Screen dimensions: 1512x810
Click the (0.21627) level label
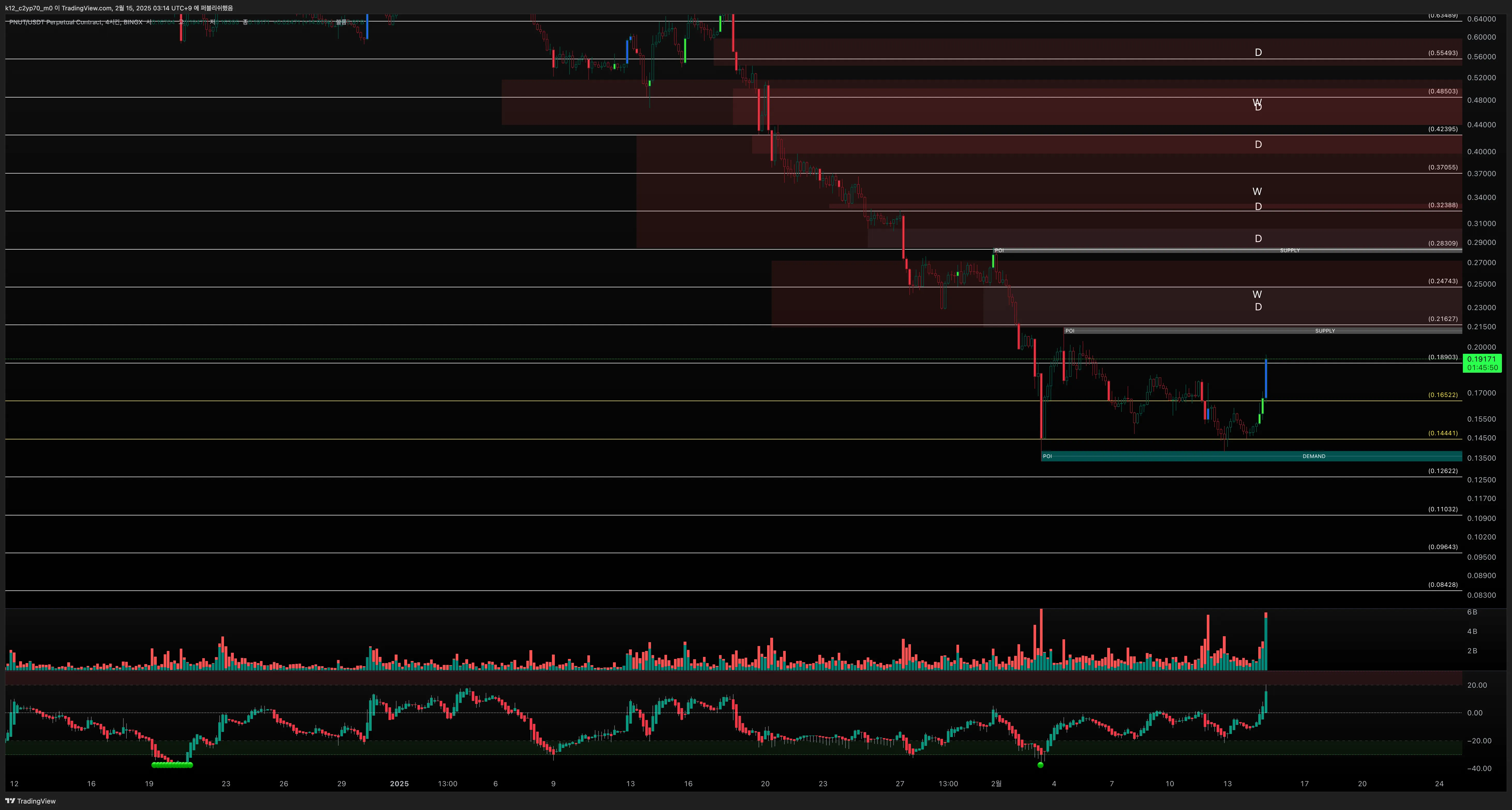coord(1443,319)
